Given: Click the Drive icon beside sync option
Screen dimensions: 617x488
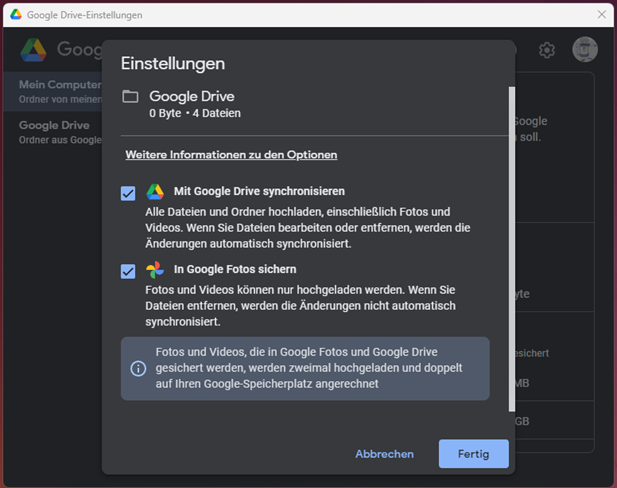Looking at the screenshot, I should point(155,192).
